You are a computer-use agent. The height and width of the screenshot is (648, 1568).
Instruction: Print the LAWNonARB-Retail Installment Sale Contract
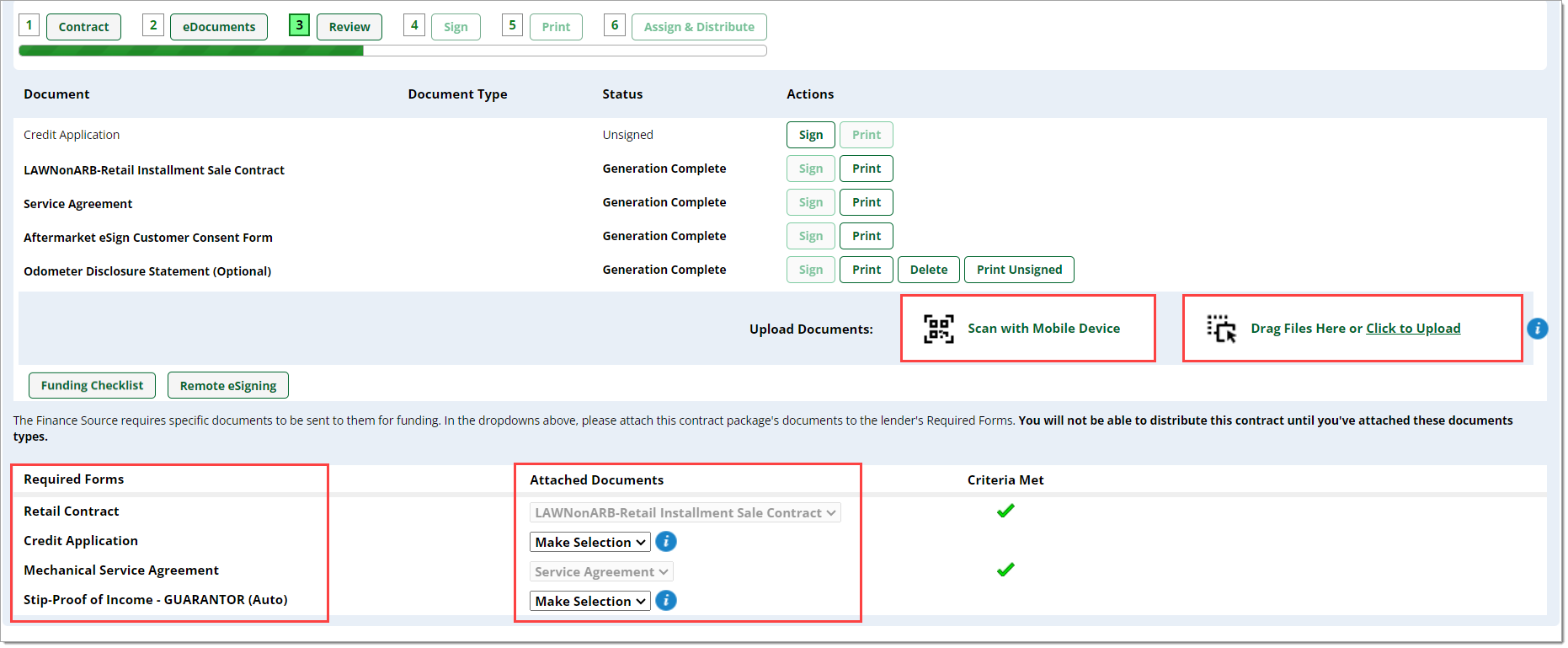[x=867, y=169]
